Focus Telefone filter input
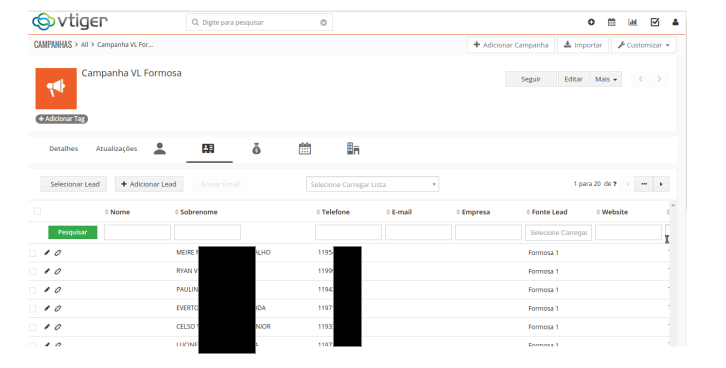 pyautogui.click(x=348, y=232)
